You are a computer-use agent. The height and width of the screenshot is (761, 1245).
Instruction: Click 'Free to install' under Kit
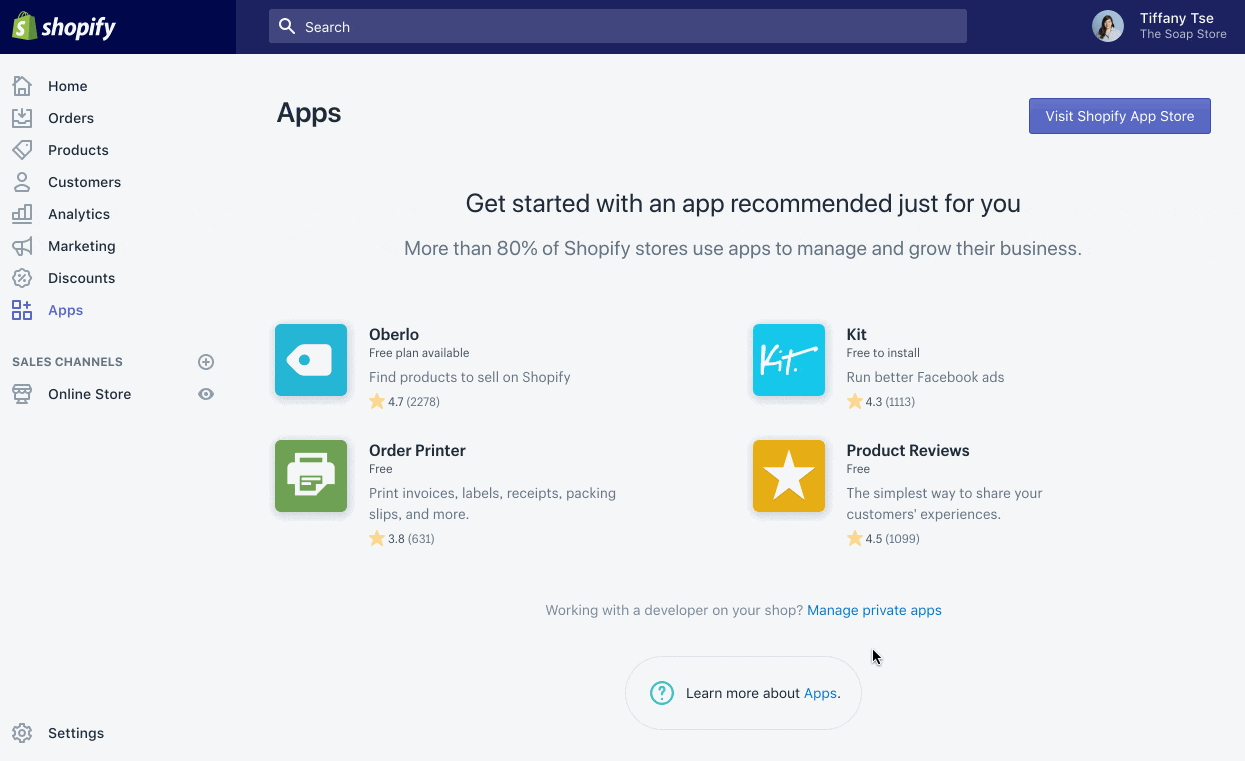point(883,353)
